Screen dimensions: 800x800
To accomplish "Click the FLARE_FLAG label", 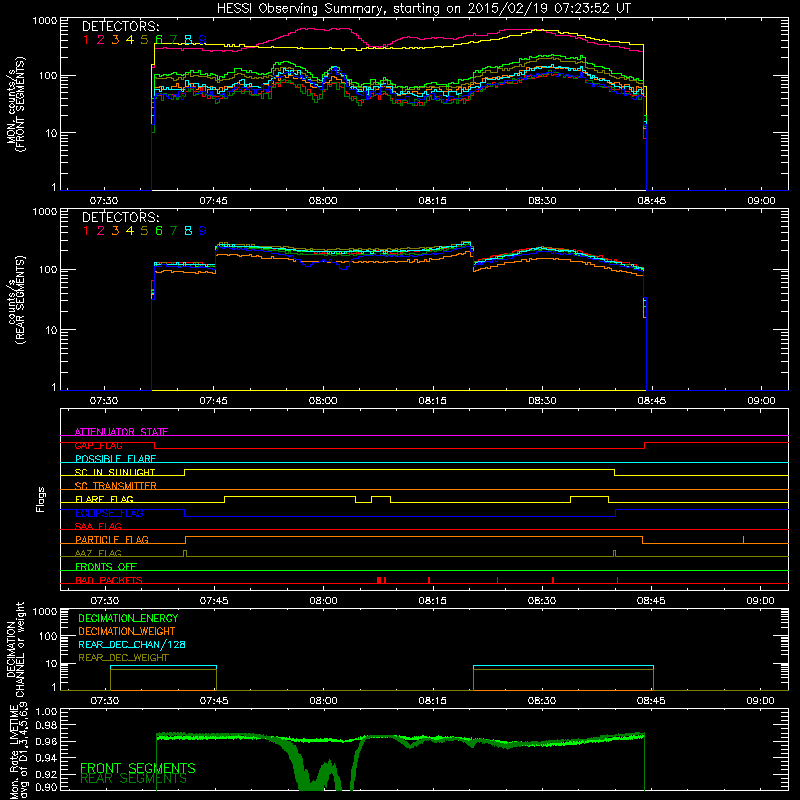I will (x=104, y=499).
